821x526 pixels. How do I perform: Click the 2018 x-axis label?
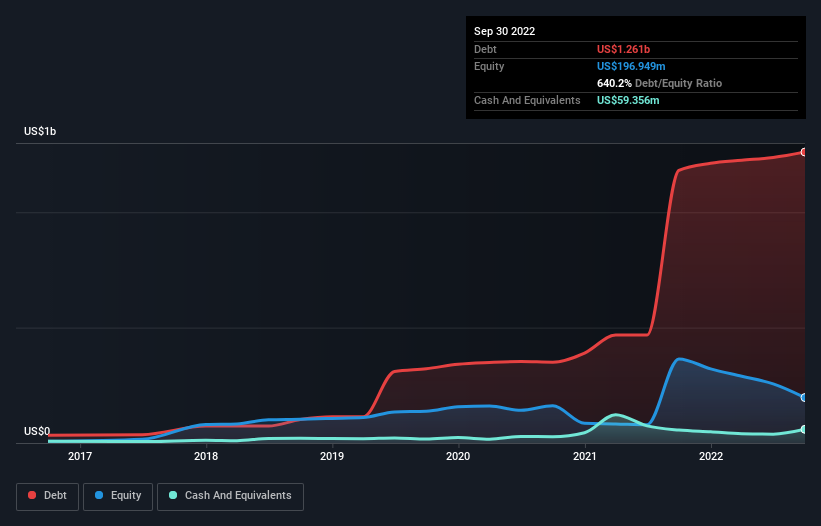click(206, 456)
